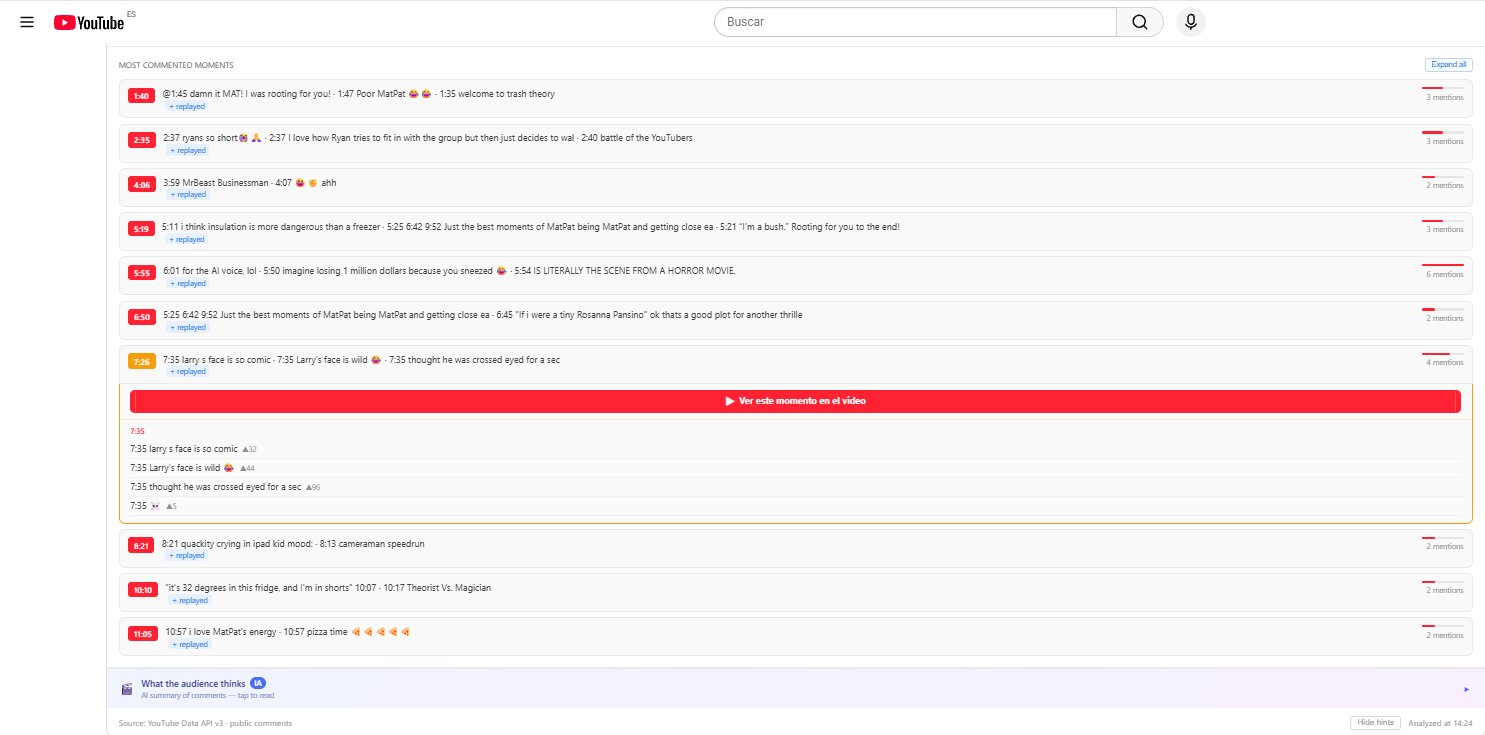
Task: Click '2 mentions' label on the 4:06 row
Action: [1445, 186]
